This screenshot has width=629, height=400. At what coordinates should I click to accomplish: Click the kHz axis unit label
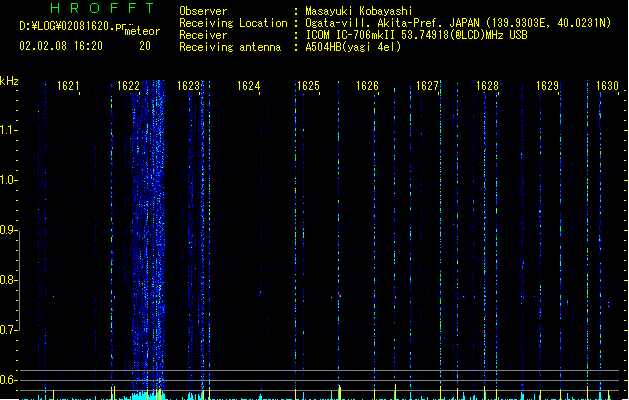click(9, 81)
